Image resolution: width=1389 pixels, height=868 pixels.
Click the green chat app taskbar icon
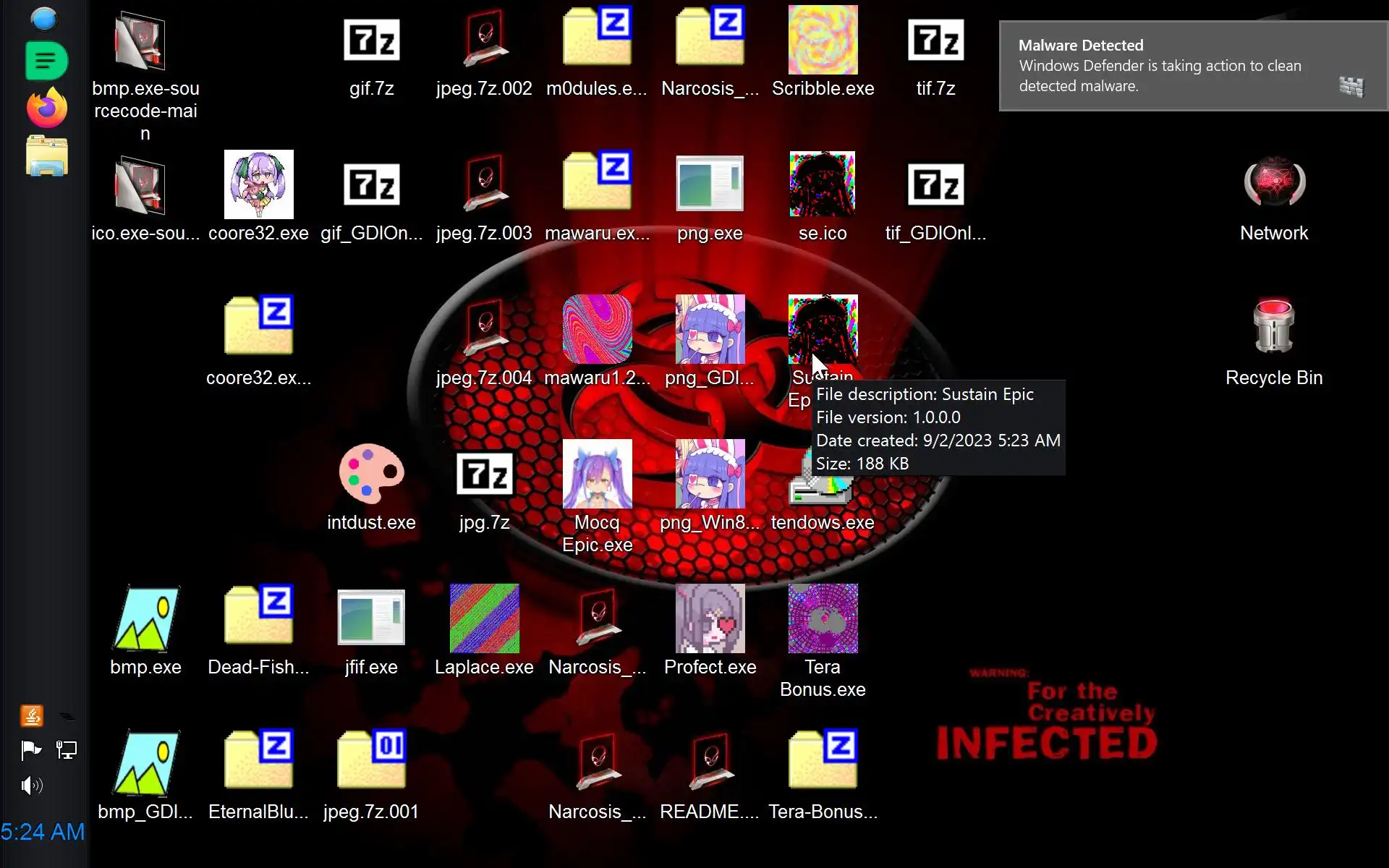pos(46,61)
